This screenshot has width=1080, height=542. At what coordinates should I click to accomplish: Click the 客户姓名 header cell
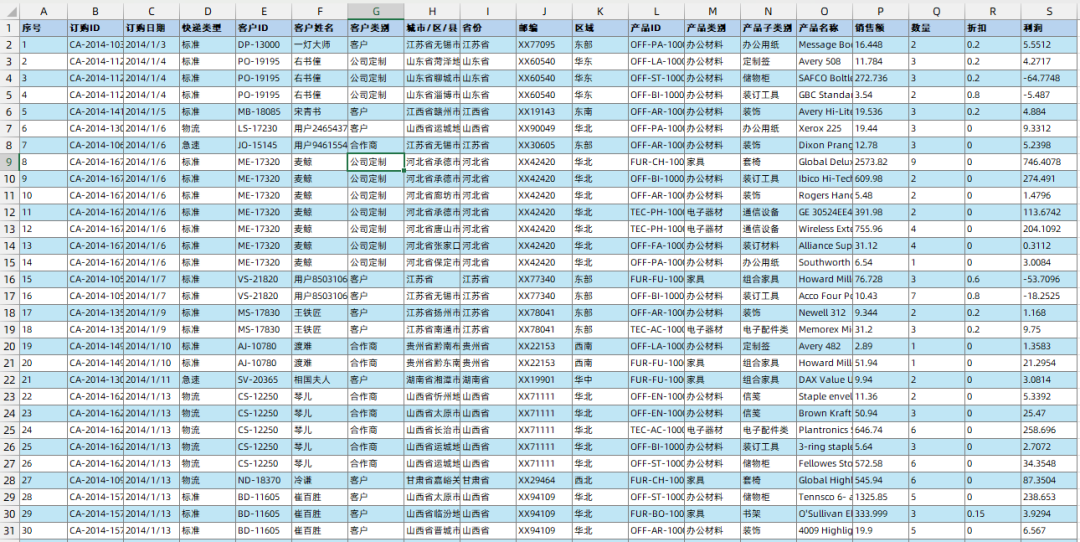pyautogui.click(x=320, y=28)
